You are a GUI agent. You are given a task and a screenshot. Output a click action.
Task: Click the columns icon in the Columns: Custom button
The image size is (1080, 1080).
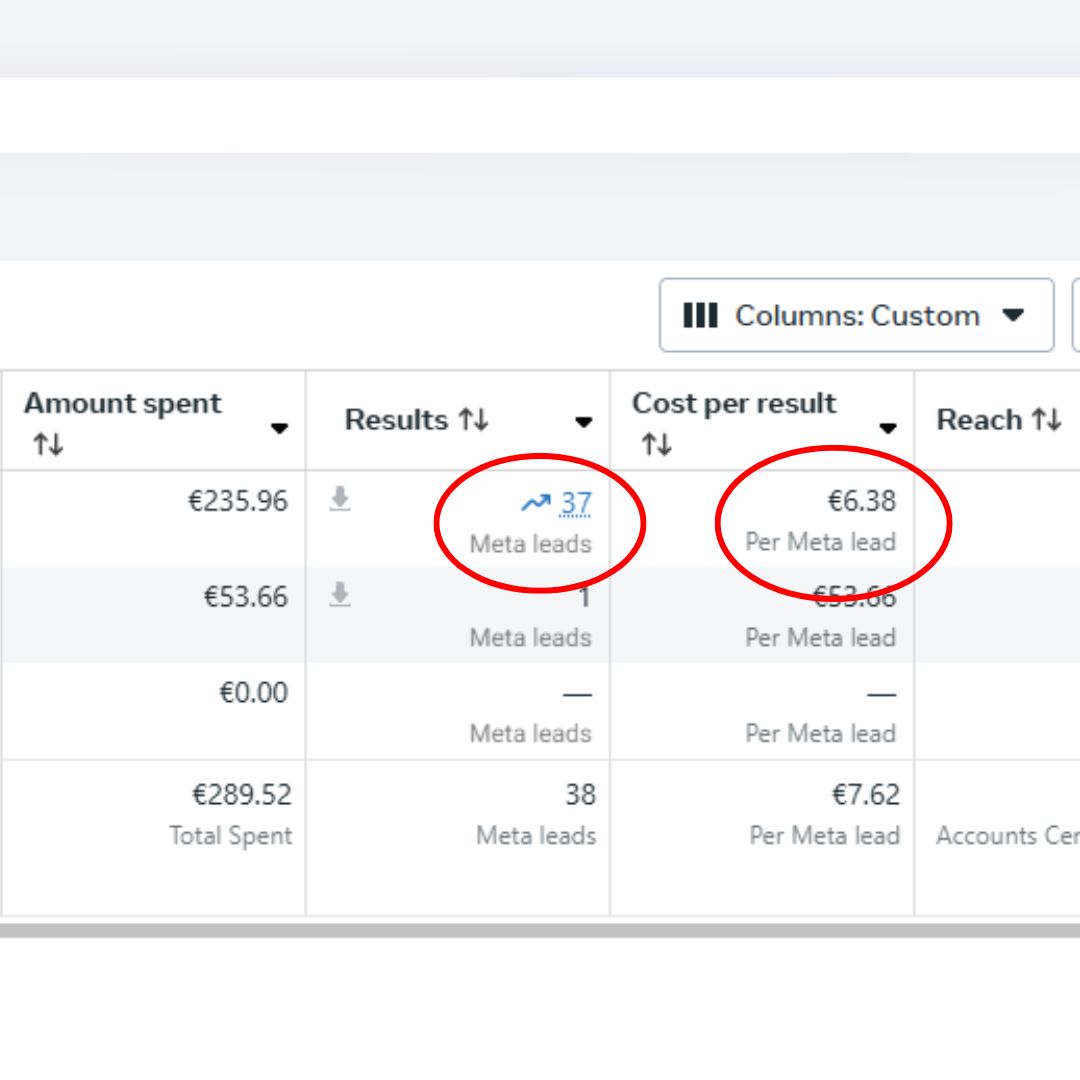[700, 316]
